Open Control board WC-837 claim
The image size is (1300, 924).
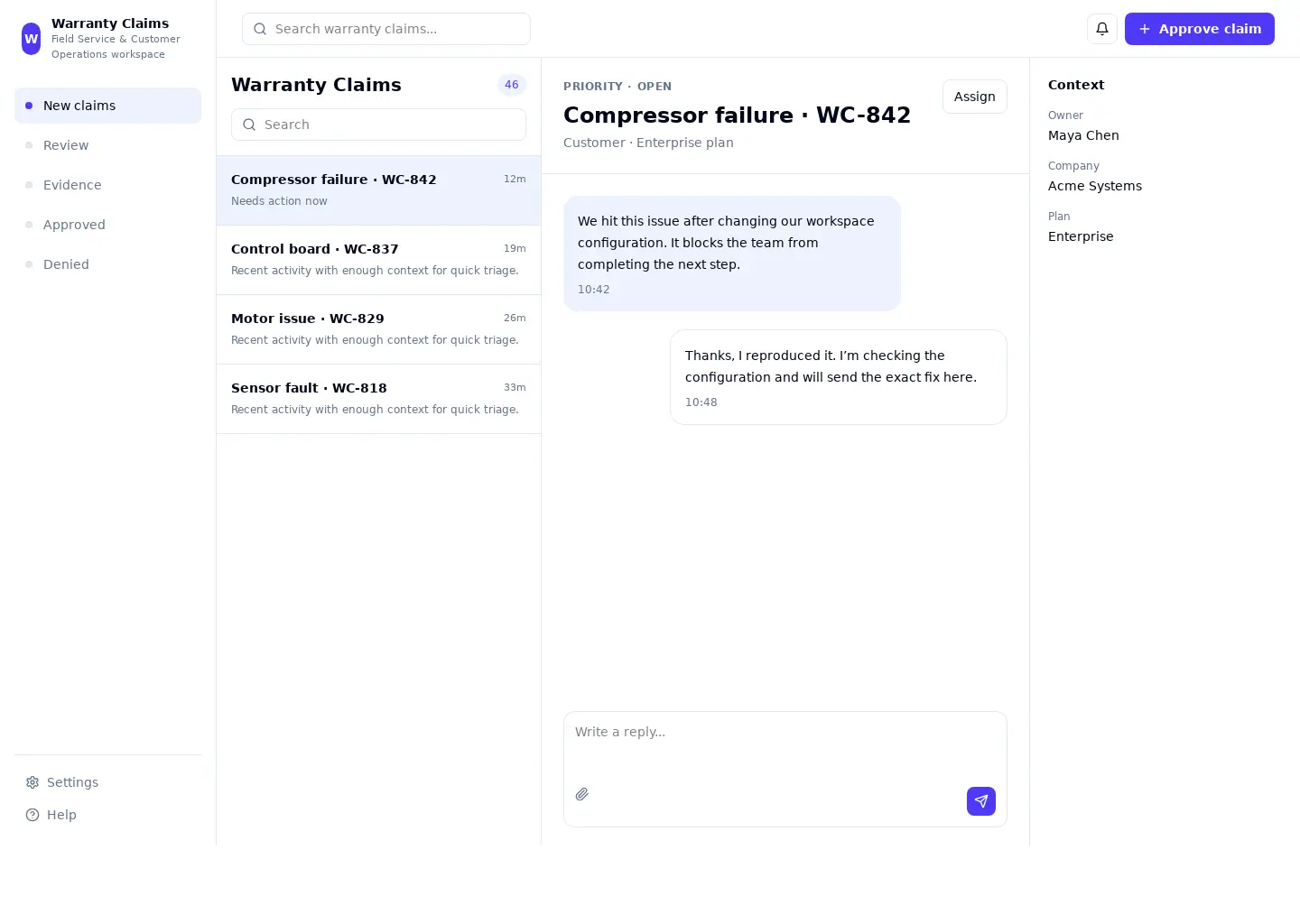click(379, 260)
